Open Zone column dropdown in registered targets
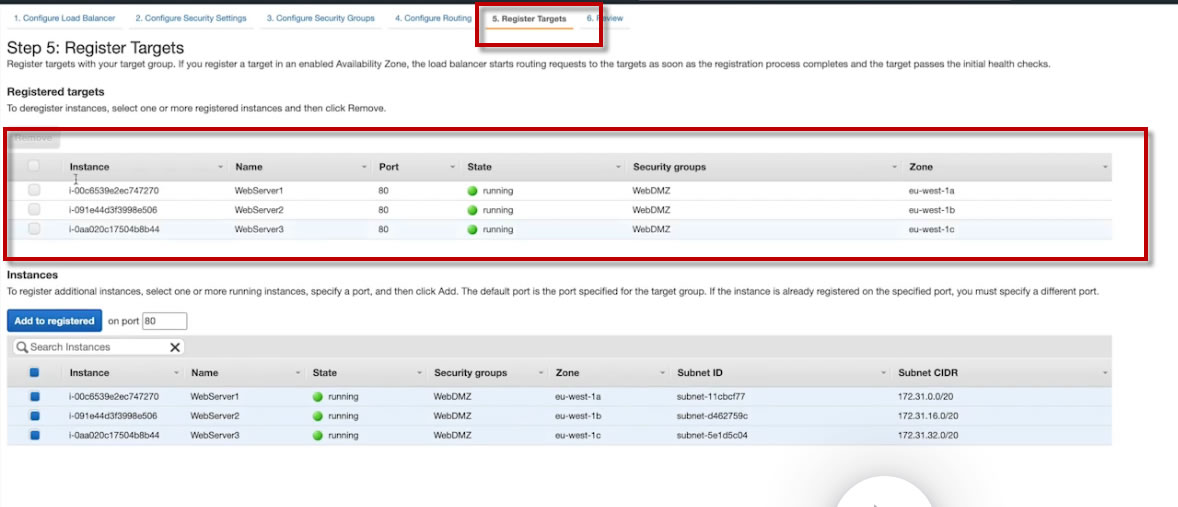The width and height of the screenshot is (1178, 507). [x=1106, y=167]
